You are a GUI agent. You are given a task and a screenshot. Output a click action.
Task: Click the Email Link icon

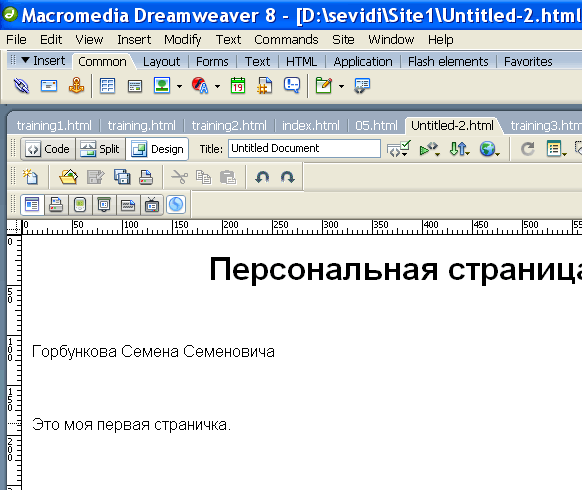(x=49, y=86)
